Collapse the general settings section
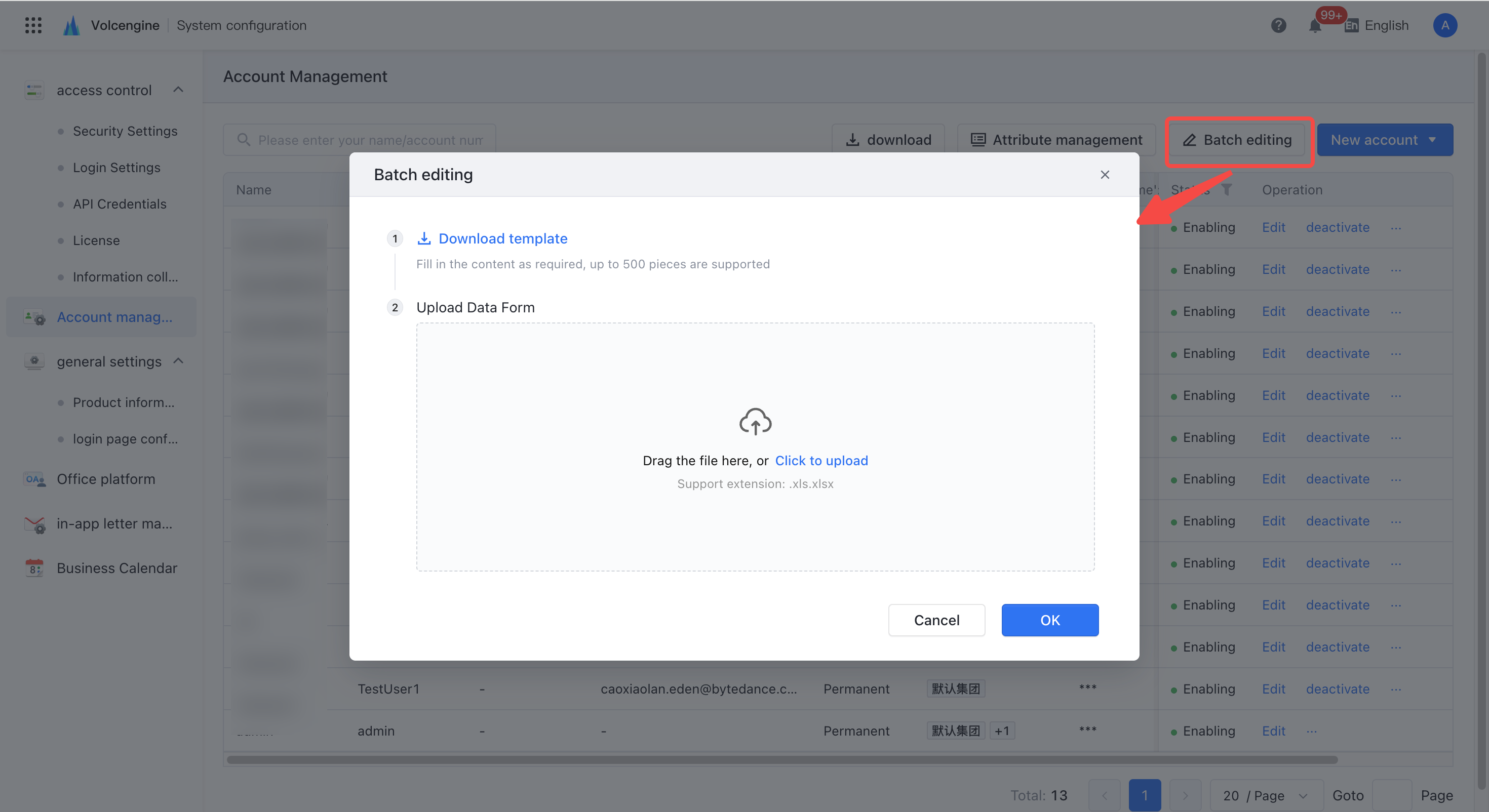Screen dimensions: 1489x812 (x=179, y=361)
